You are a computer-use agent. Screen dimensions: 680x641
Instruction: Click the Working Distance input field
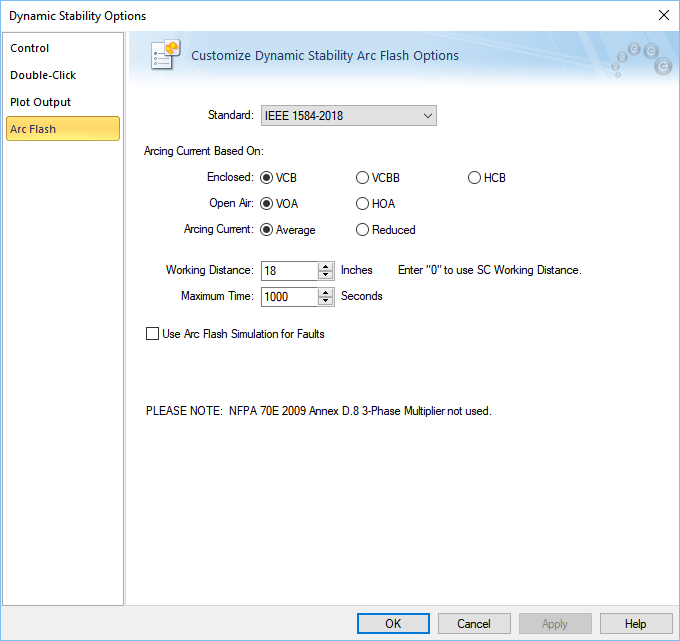click(x=289, y=270)
